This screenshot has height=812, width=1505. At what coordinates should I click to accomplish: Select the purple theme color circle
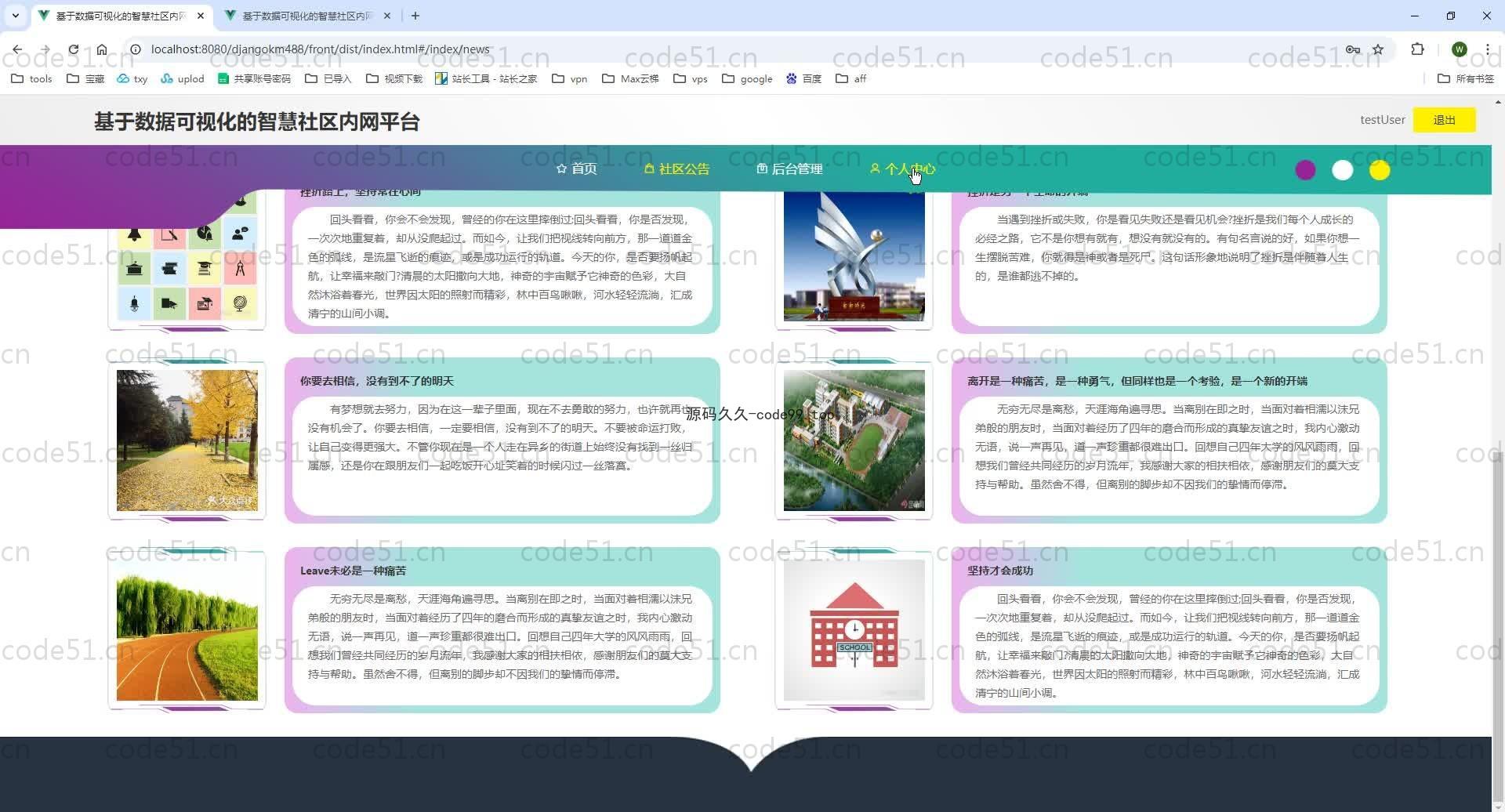[1305, 170]
